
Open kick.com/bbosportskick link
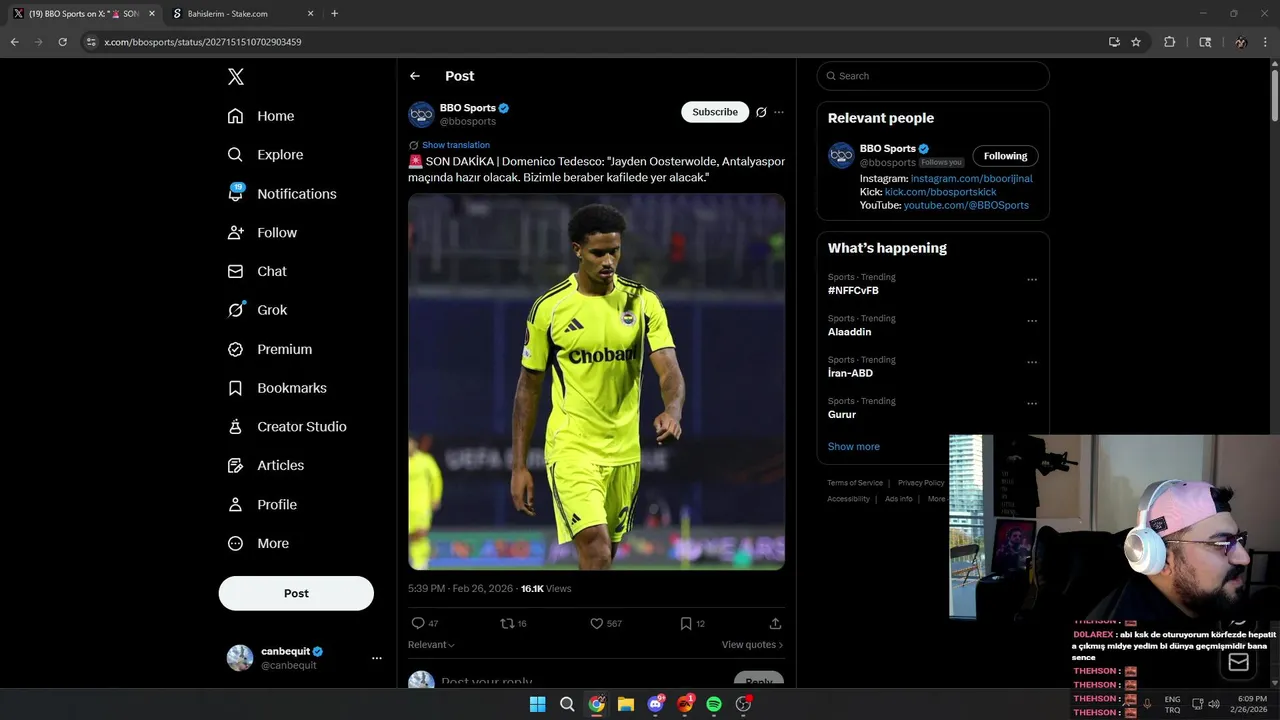940,192
